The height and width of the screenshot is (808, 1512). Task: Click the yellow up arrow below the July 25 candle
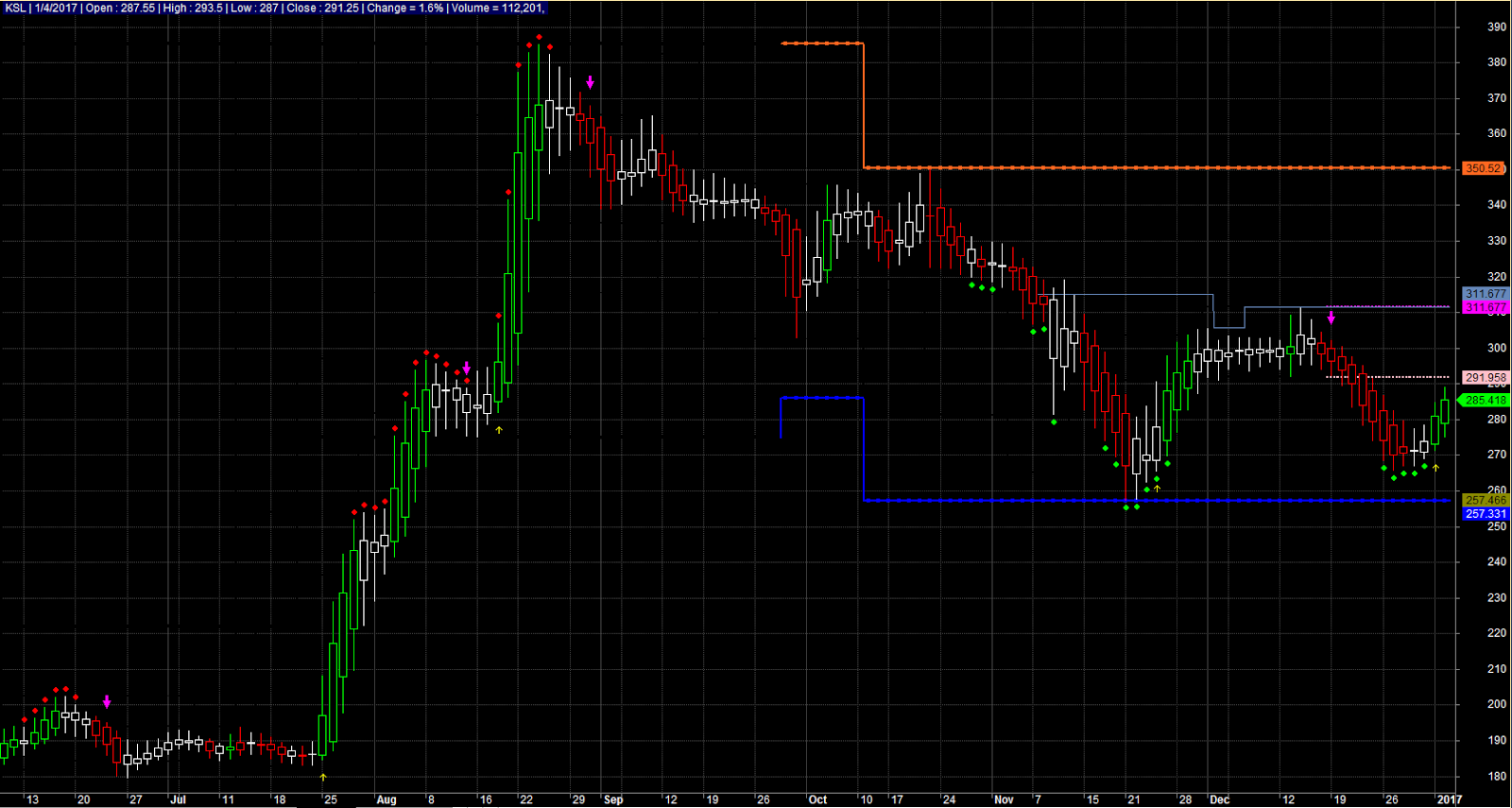(323, 777)
